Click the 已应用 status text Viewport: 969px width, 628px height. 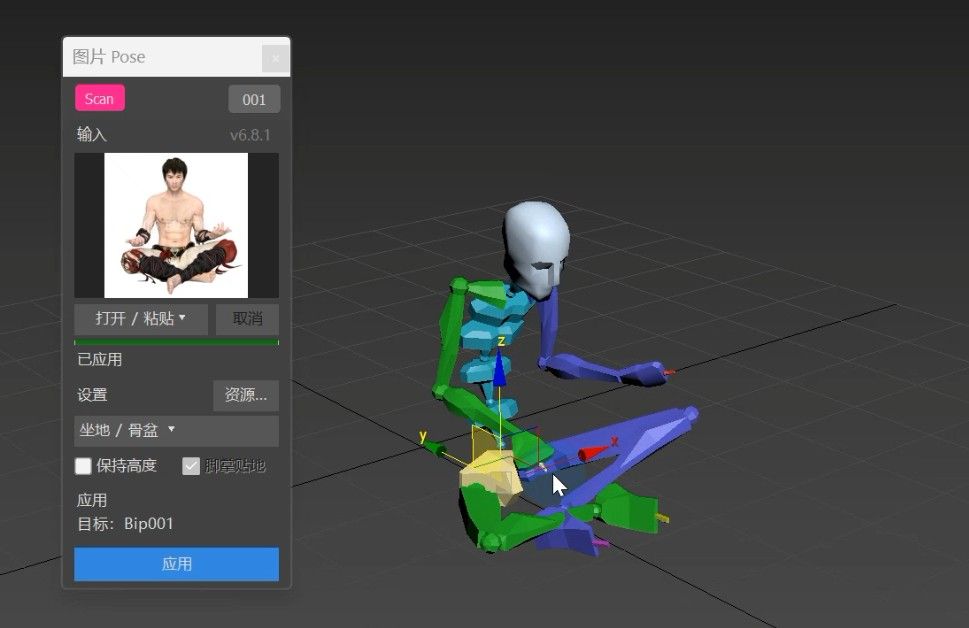click(x=99, y=359)
